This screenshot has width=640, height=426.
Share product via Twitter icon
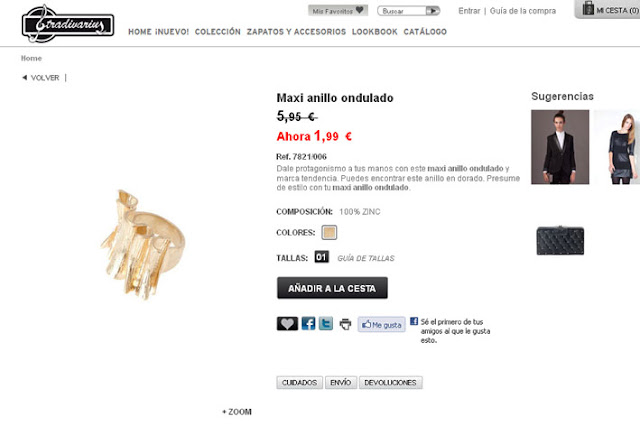(326, 324)
